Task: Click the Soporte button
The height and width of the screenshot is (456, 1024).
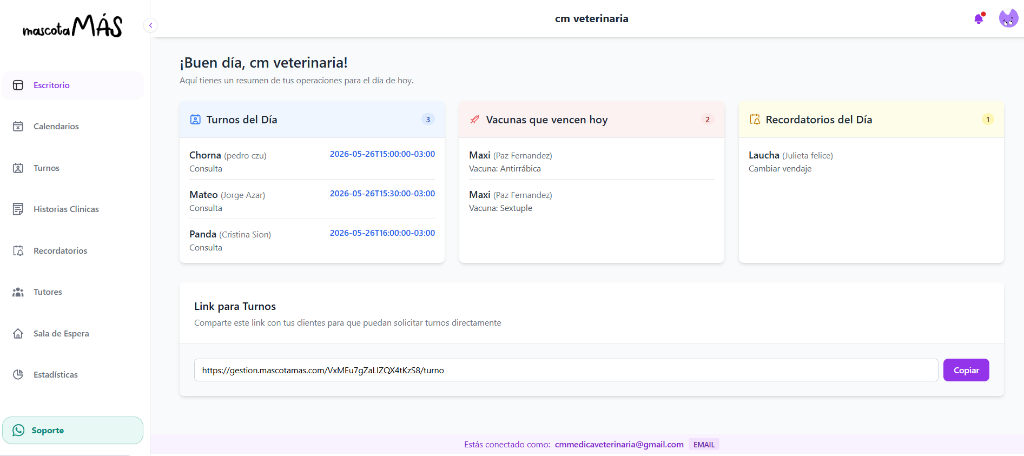Action: pyautogui.click(x=72, y=430)
